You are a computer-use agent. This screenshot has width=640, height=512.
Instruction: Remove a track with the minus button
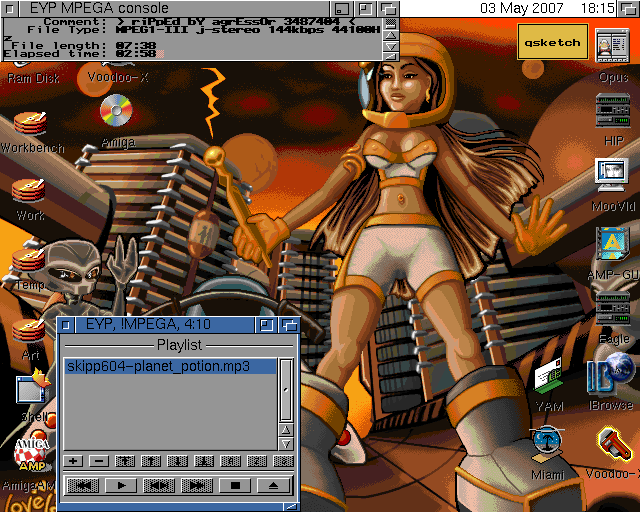99,461
